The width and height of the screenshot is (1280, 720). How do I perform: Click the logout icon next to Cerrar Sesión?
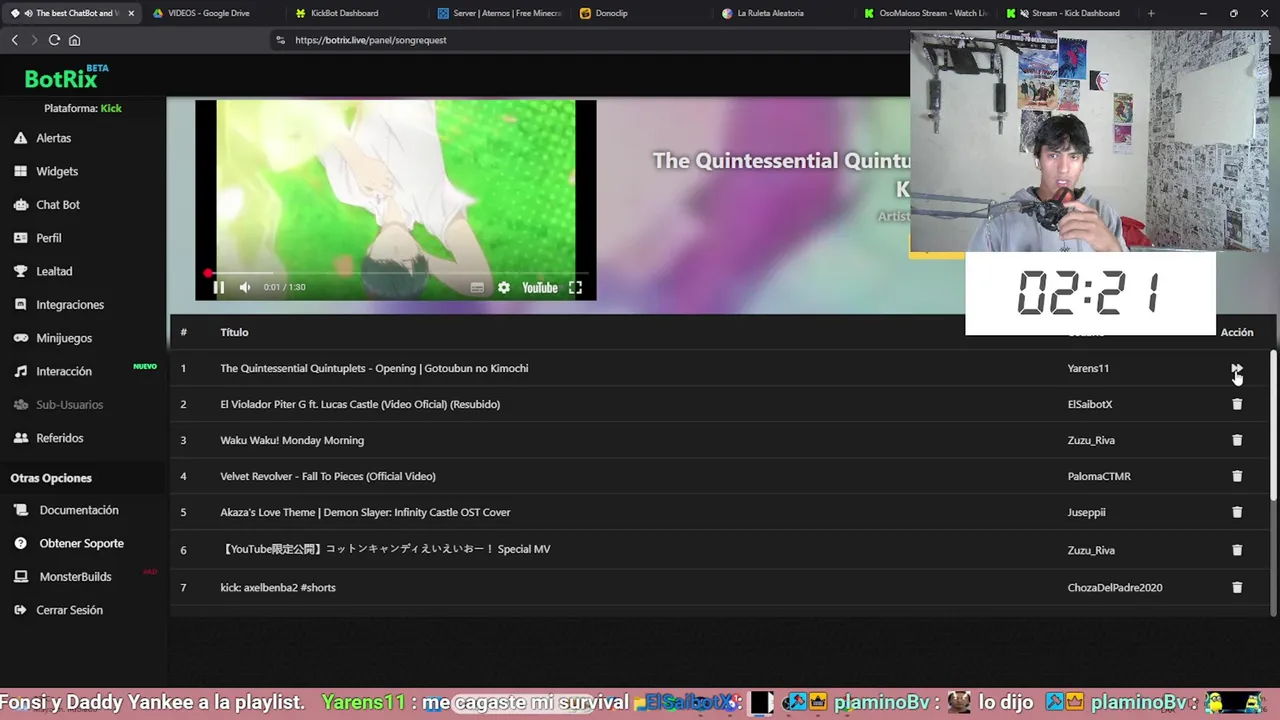point(20,610)
